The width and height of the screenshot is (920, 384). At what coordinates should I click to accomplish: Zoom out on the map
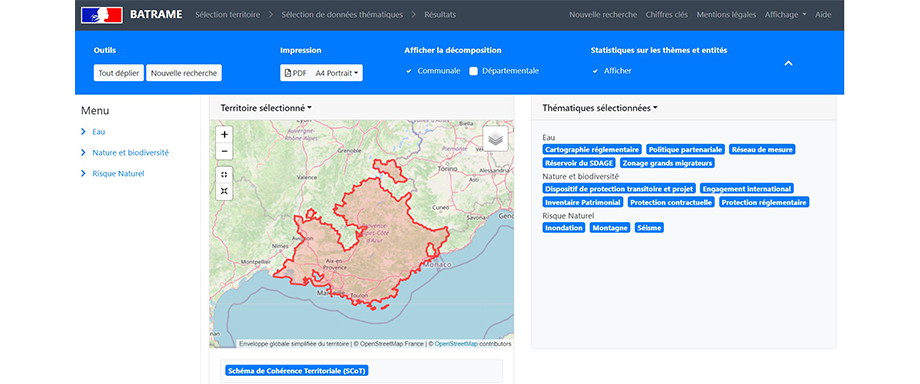coord(225,151)
